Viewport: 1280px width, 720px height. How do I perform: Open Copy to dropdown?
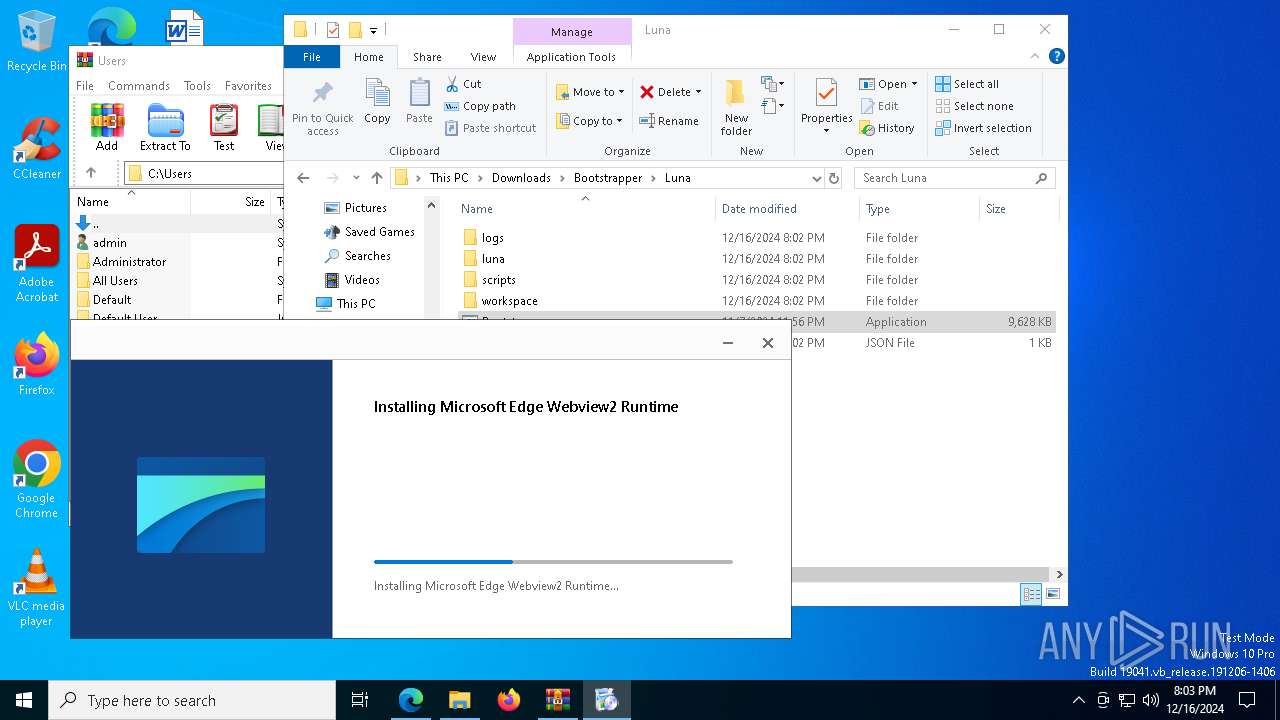(590, 121)
